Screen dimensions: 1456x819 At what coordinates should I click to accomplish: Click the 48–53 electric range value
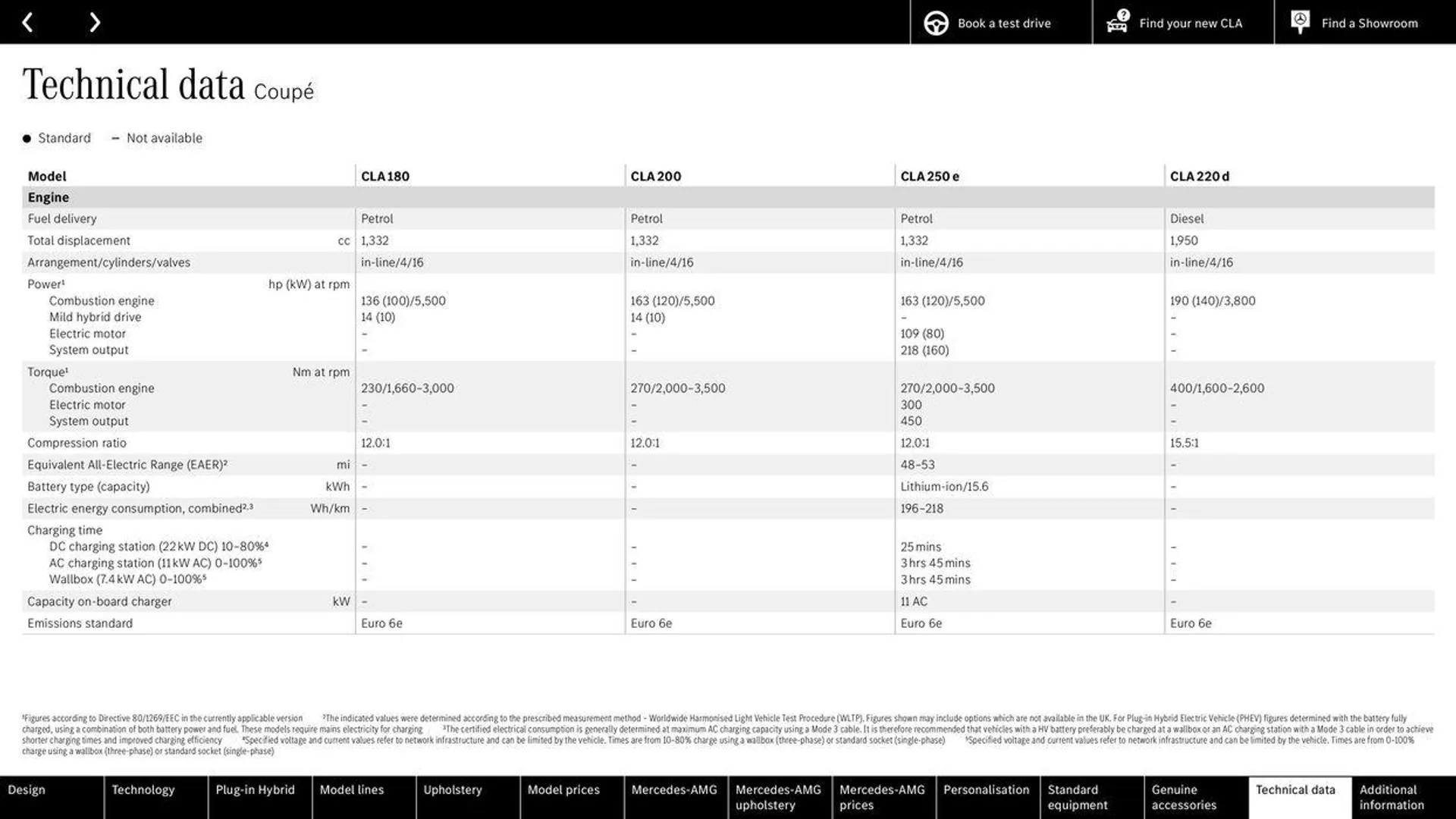[x=918, y=465]
